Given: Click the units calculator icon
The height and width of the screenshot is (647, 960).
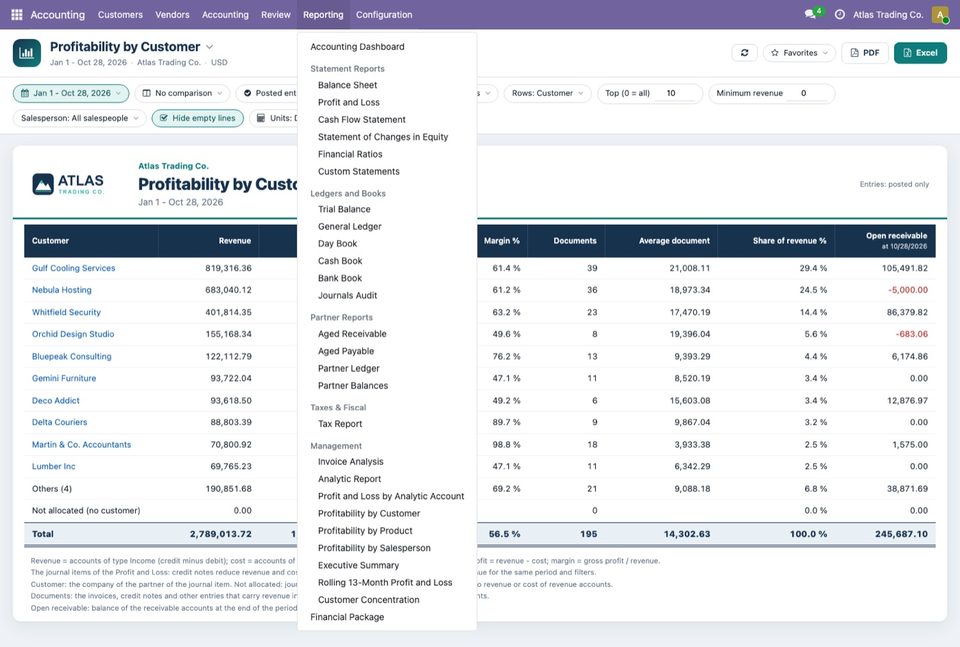Looking at the screenshot, I should [x=261, y=118].
